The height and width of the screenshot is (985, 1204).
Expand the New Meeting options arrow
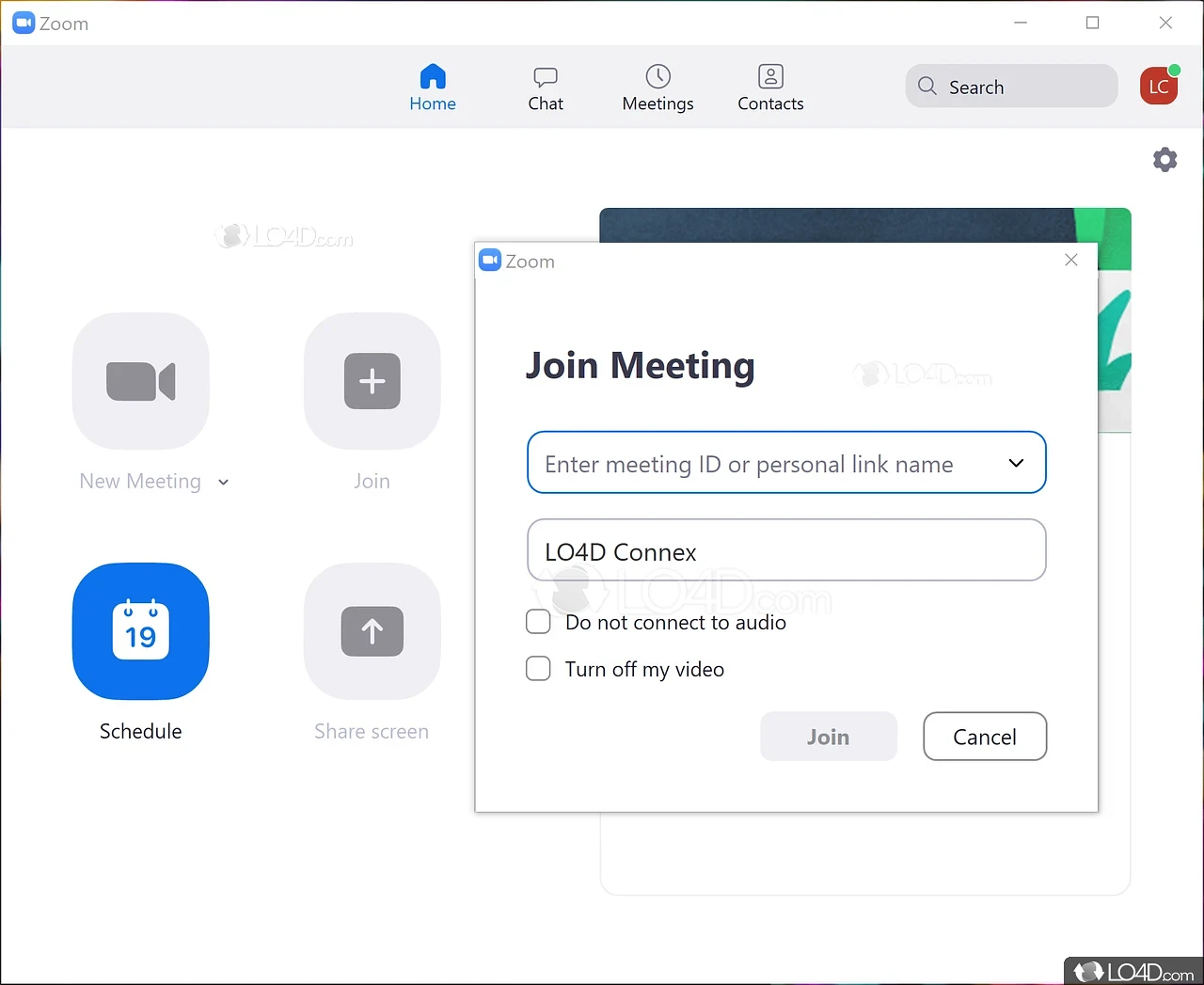224,483
